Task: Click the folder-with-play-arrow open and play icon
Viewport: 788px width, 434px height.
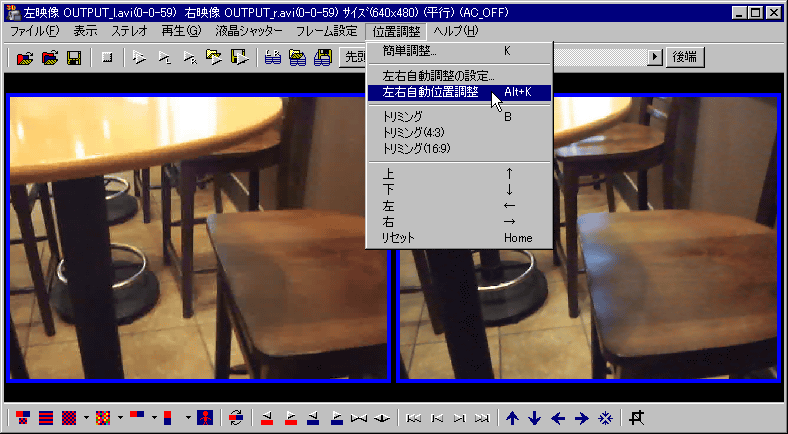Action: 215,57
